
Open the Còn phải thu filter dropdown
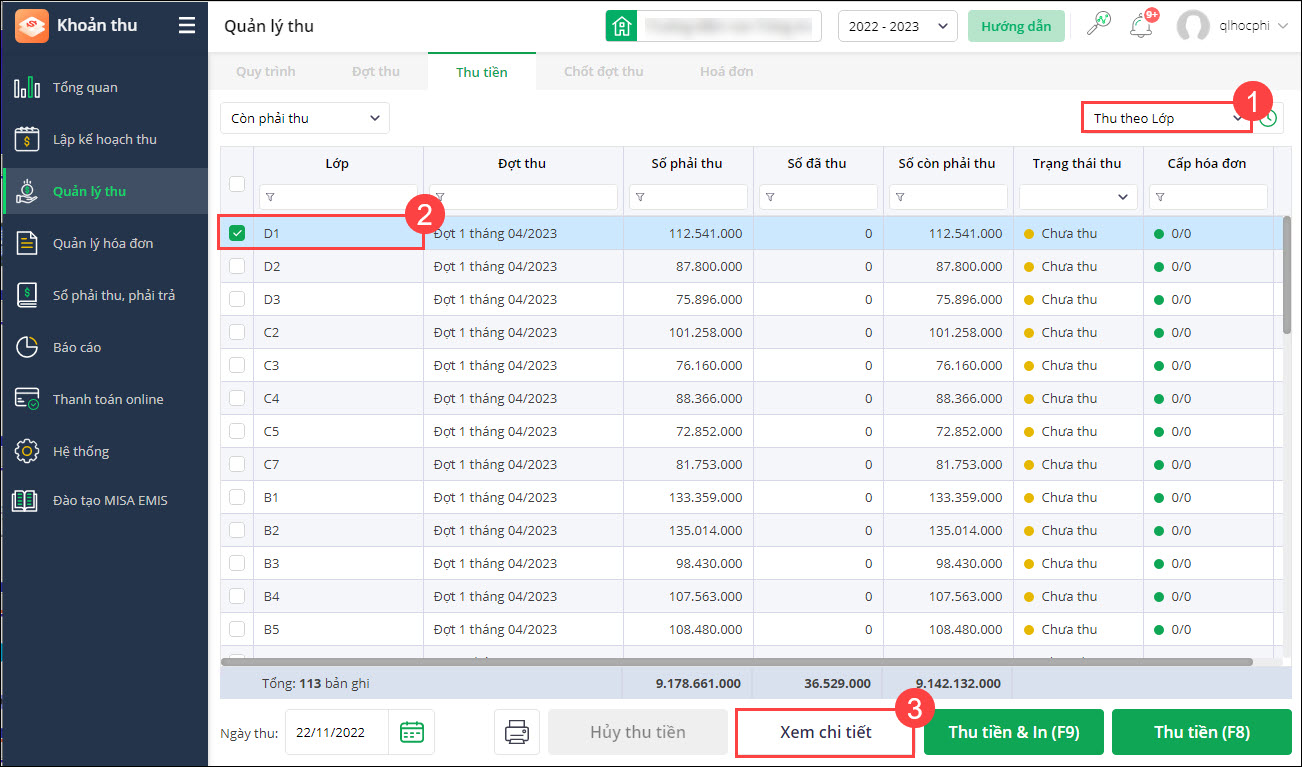click(305, 118)
